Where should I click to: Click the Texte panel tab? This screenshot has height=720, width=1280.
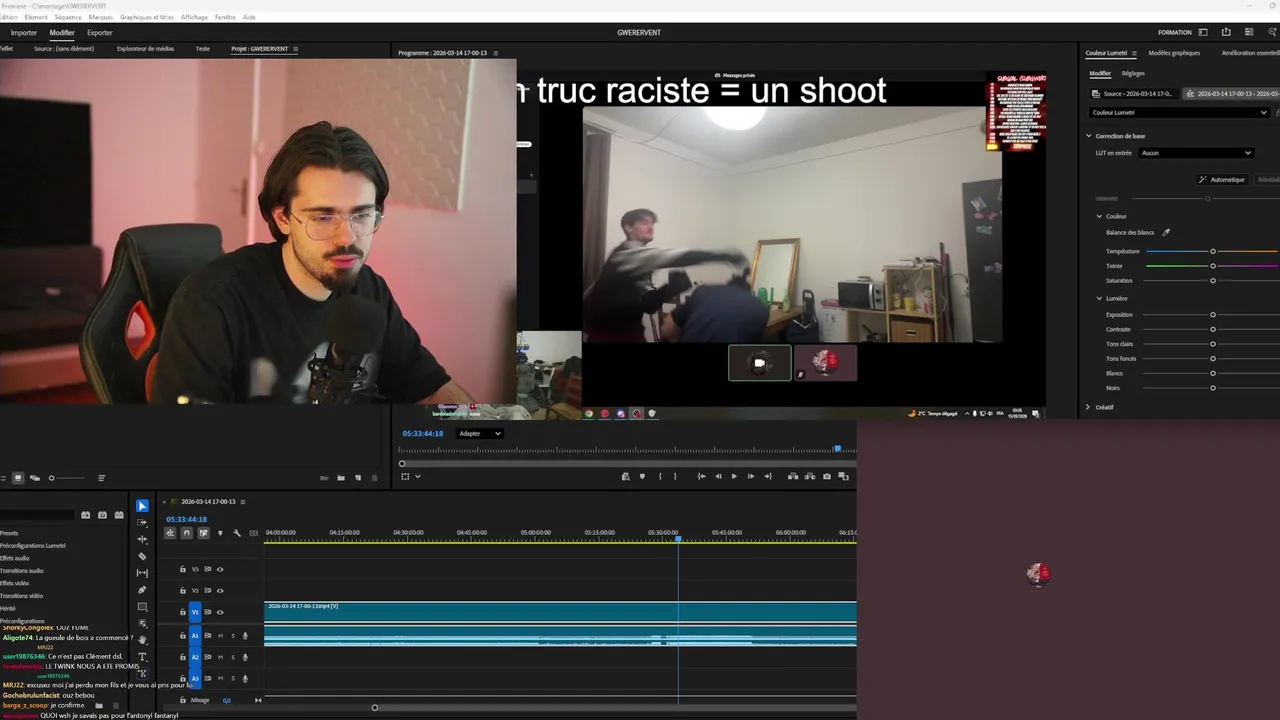coord(203,48)
